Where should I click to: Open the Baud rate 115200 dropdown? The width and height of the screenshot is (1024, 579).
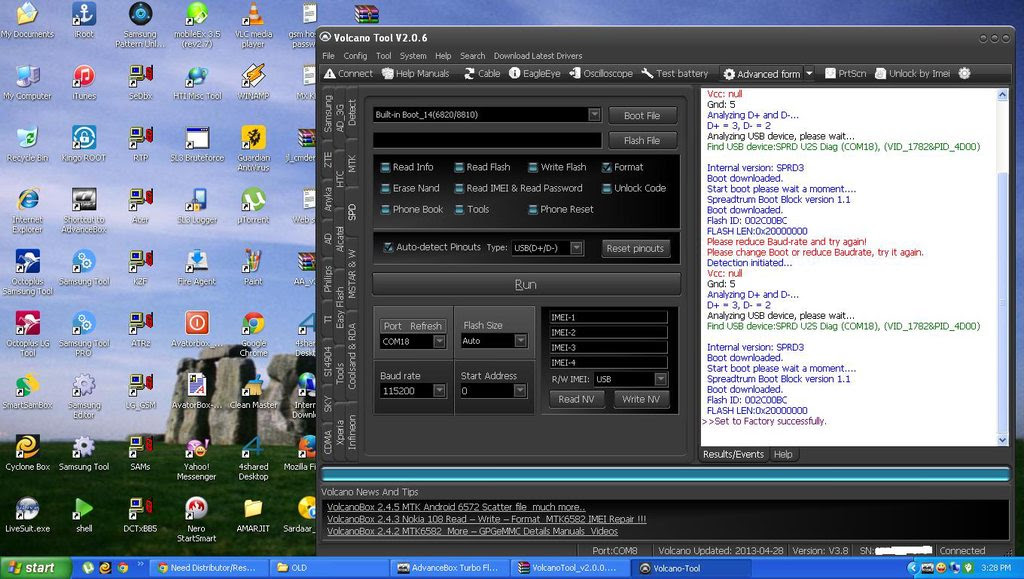[x=440, y=391]
